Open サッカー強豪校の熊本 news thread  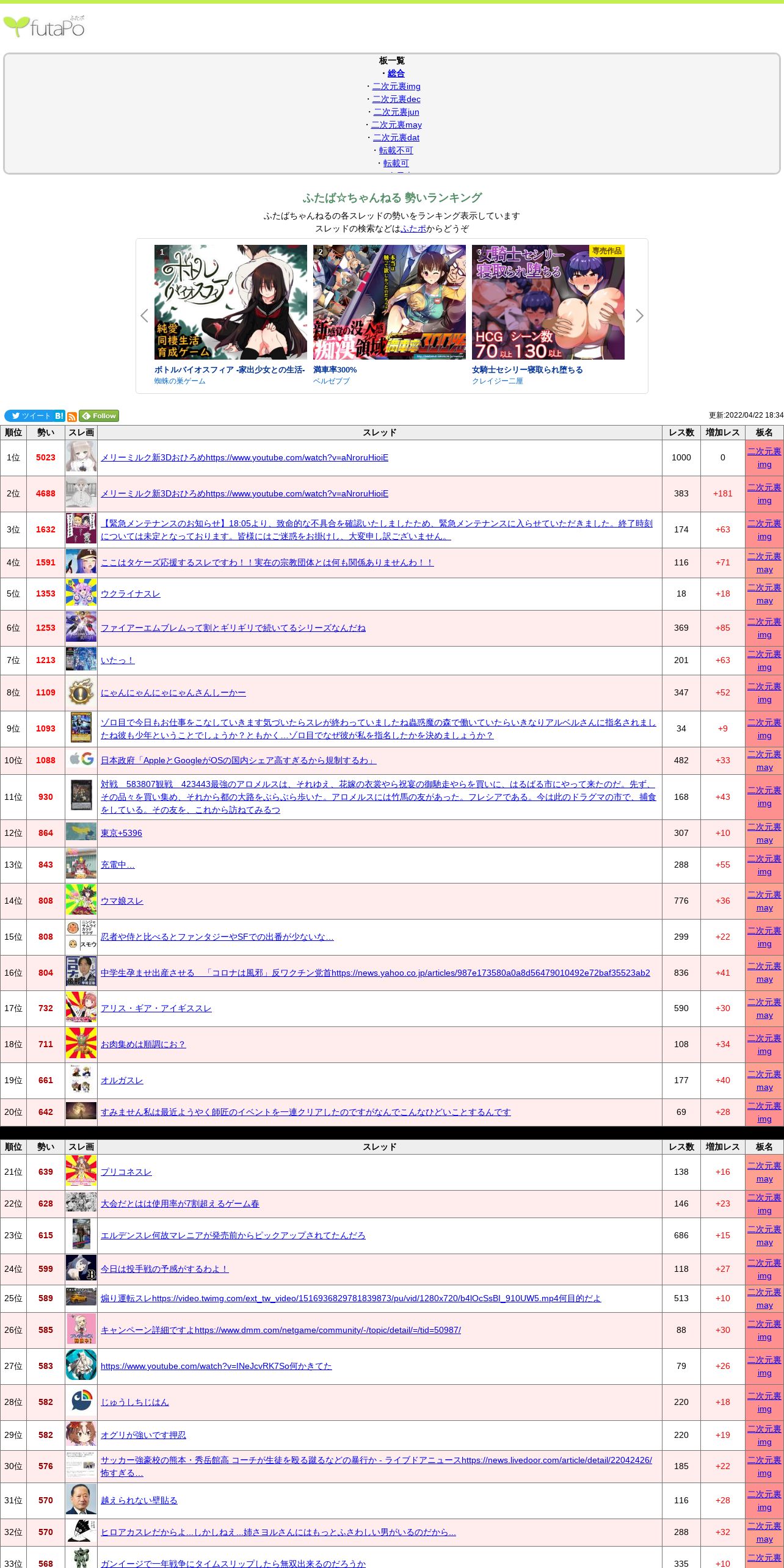(x=377, y=1467)
